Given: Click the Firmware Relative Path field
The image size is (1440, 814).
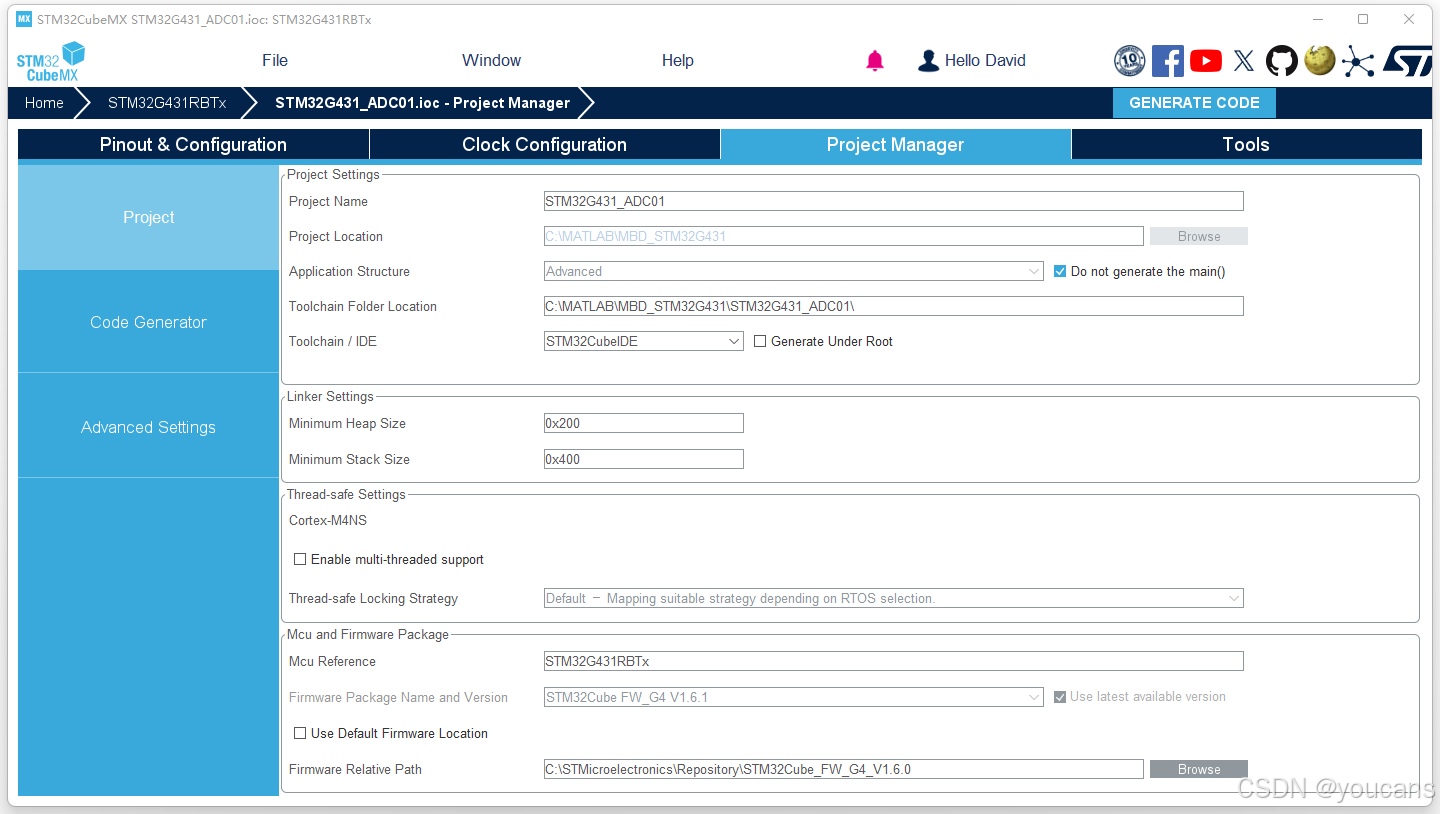Looking at the screenshot, I should [844, 769].
